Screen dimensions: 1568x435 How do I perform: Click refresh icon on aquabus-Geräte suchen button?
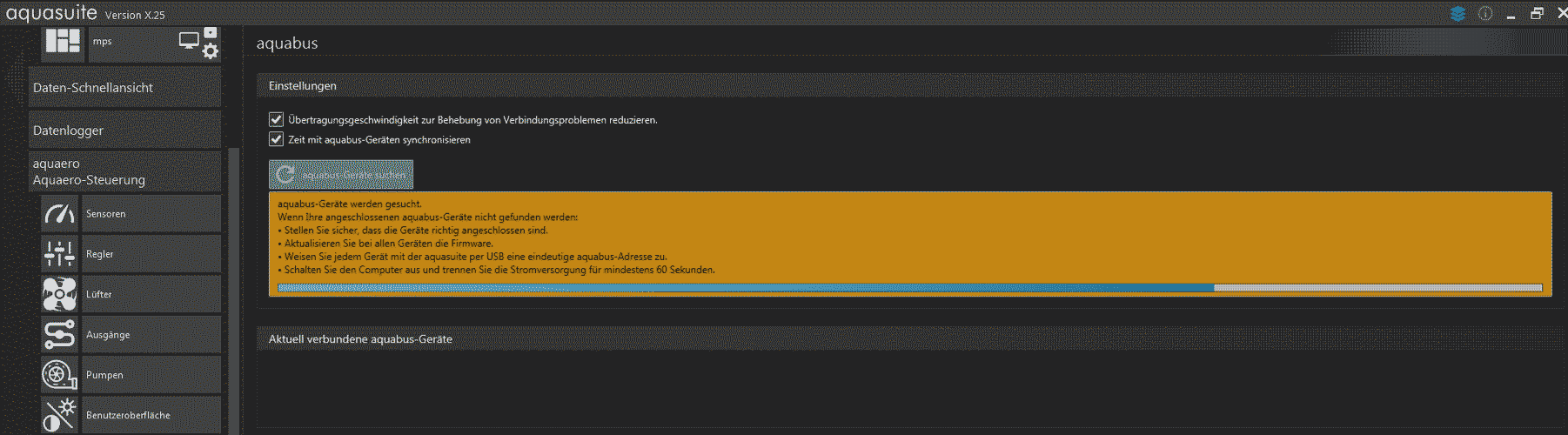pos(285,175)
